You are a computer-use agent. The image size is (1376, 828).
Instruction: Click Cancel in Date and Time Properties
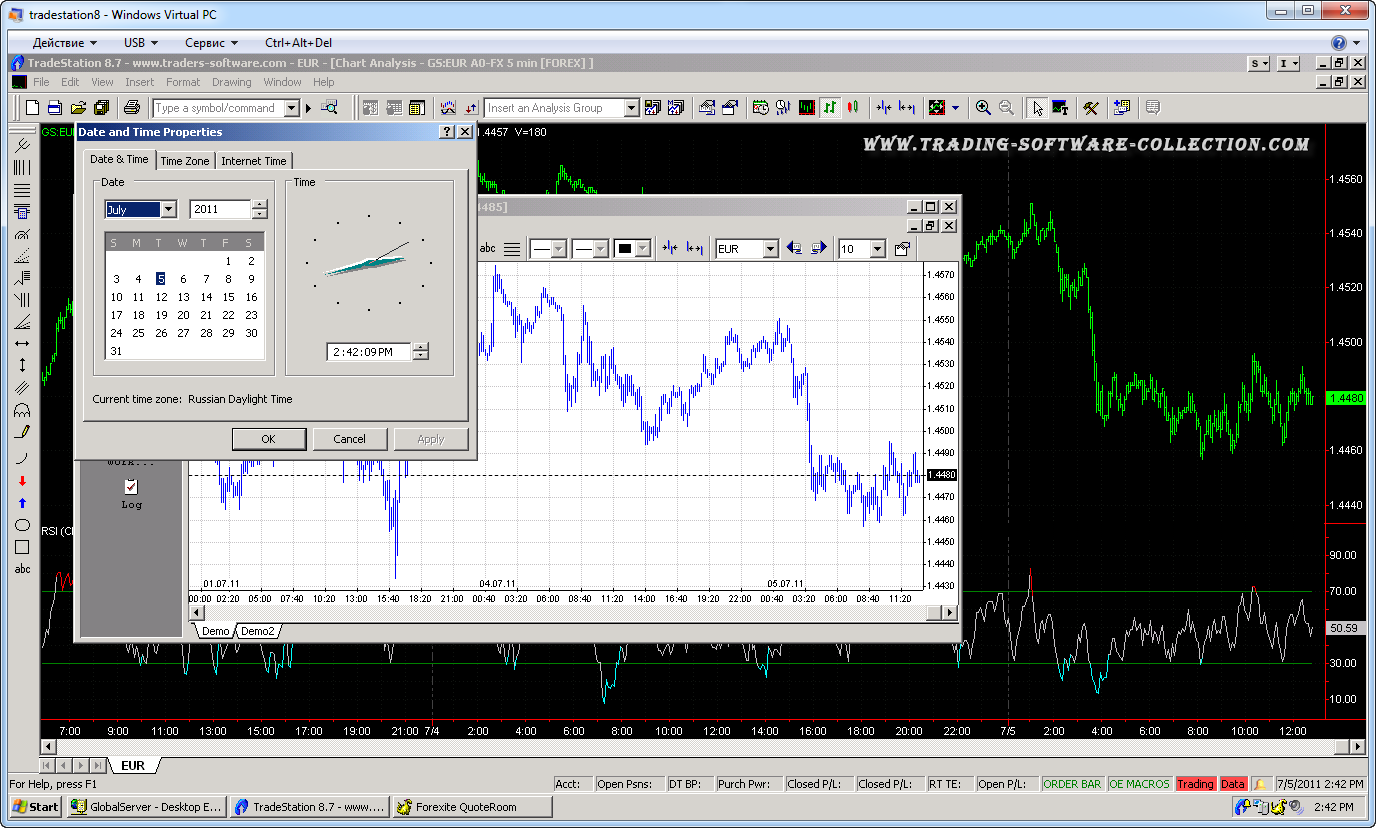(349, 439)
